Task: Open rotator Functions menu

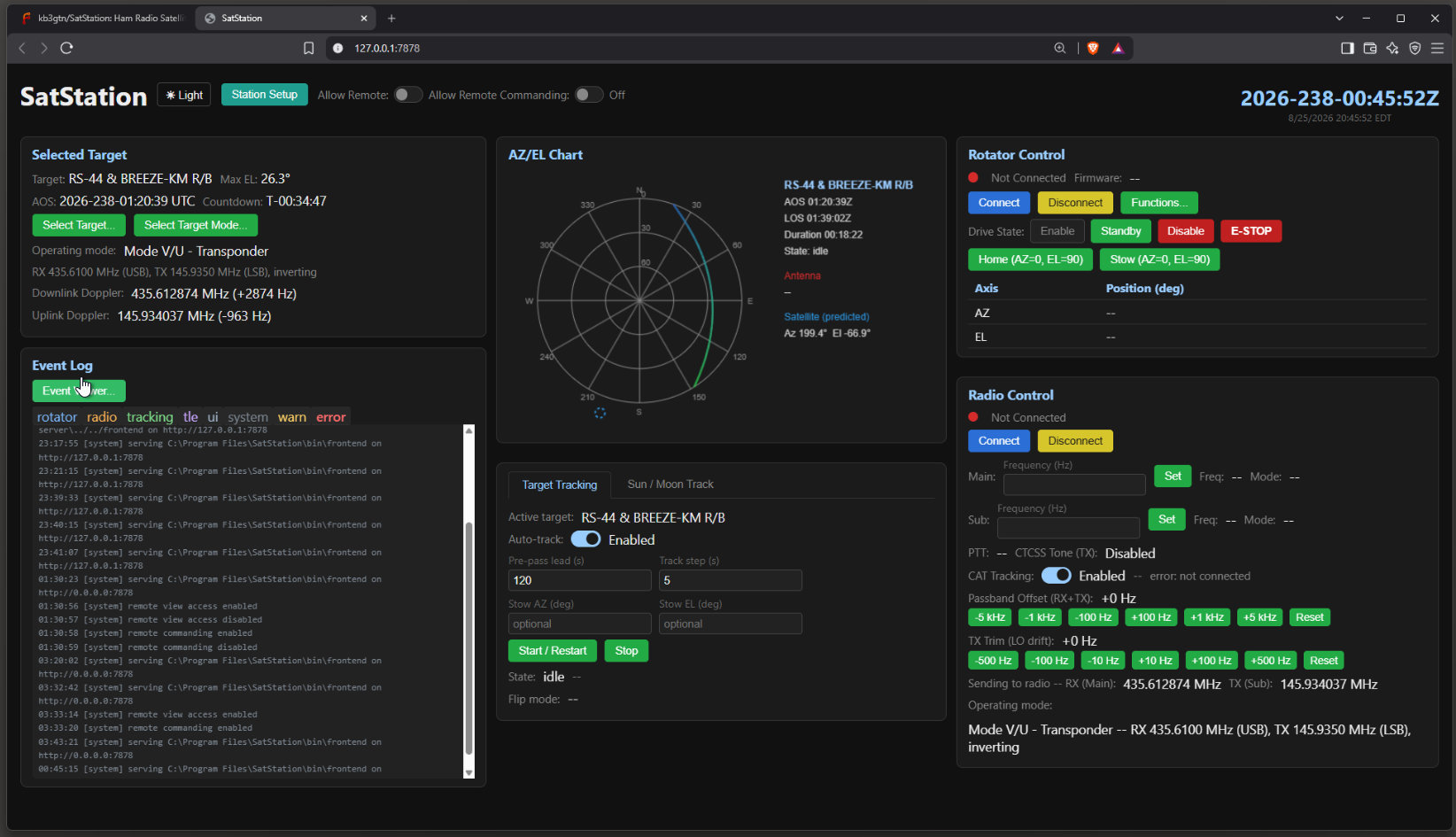Action: coord(1159,203)
